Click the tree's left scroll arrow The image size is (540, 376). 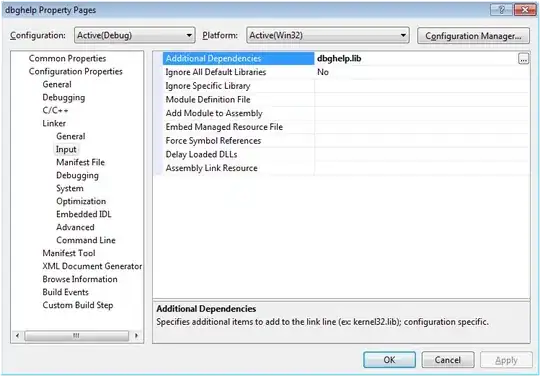[x=18, y=335]
